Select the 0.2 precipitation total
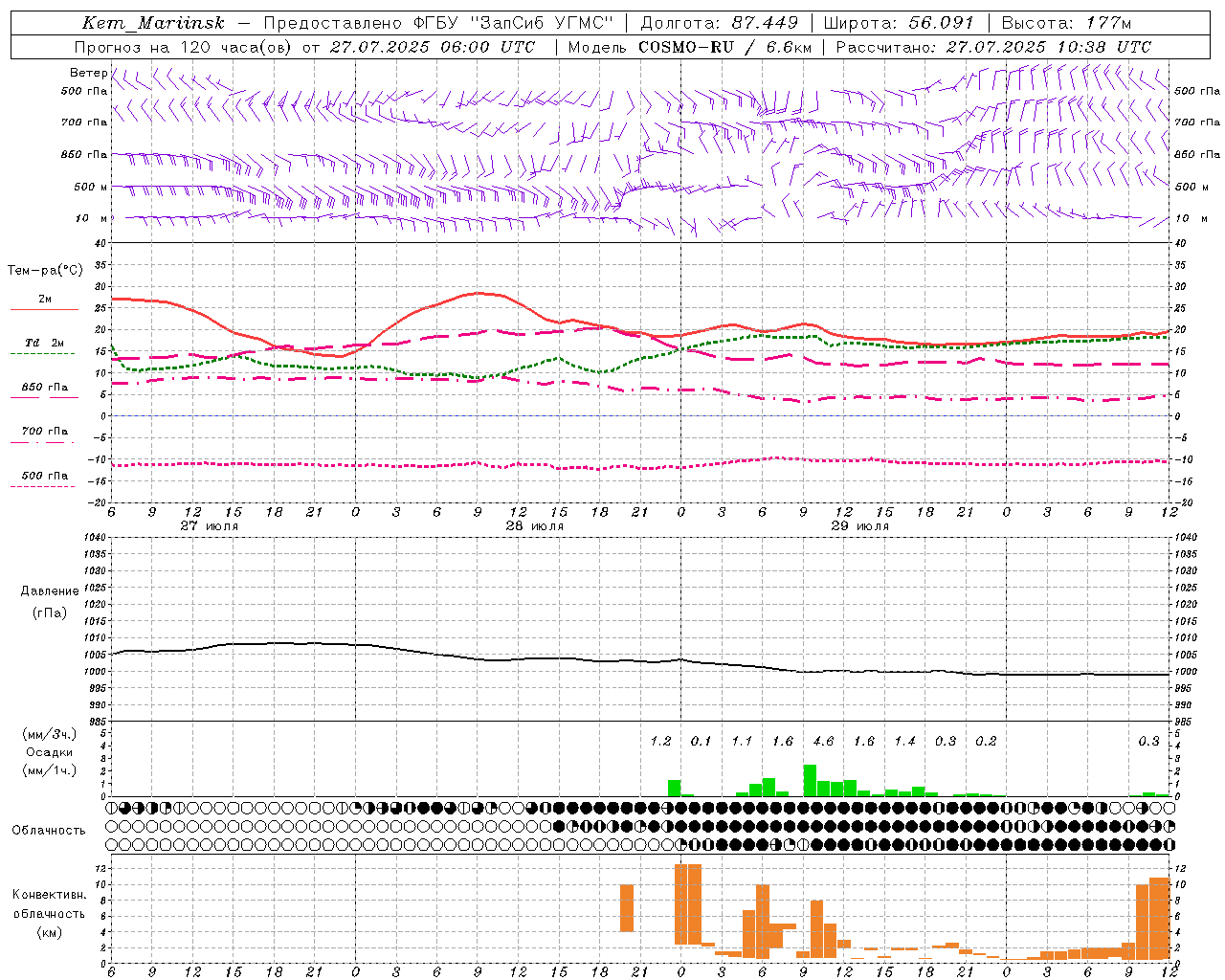The height and width of the screenshot is (980, 1225). 986,741
